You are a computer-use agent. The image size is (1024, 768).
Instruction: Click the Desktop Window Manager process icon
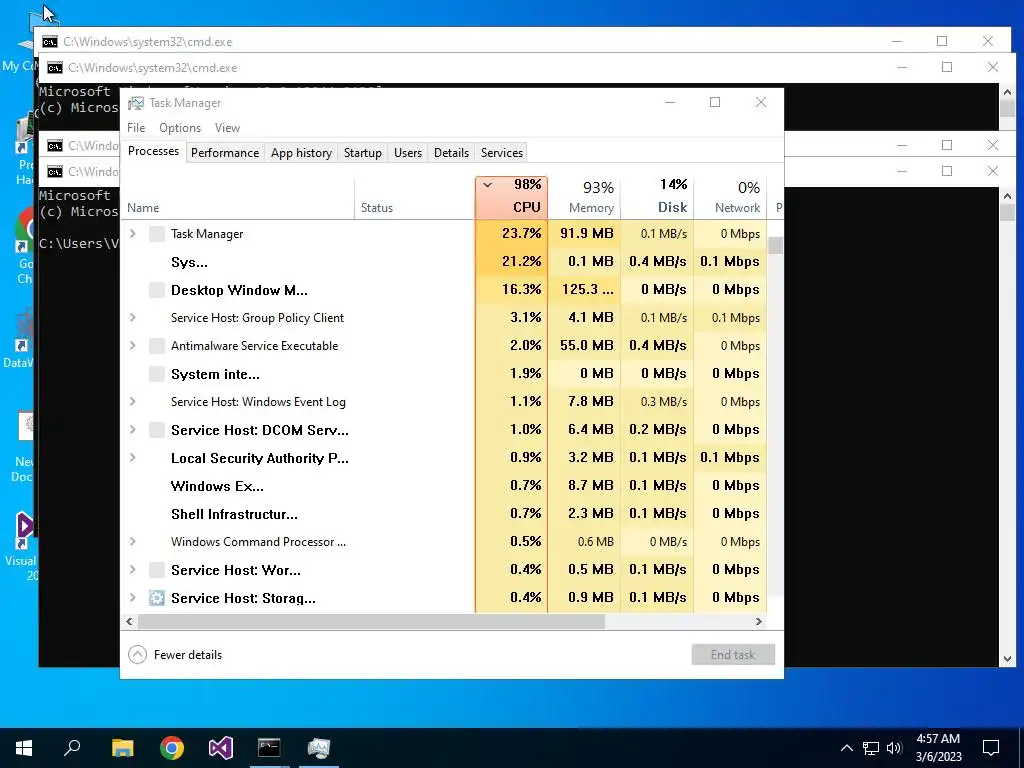(x=157, y=290)
